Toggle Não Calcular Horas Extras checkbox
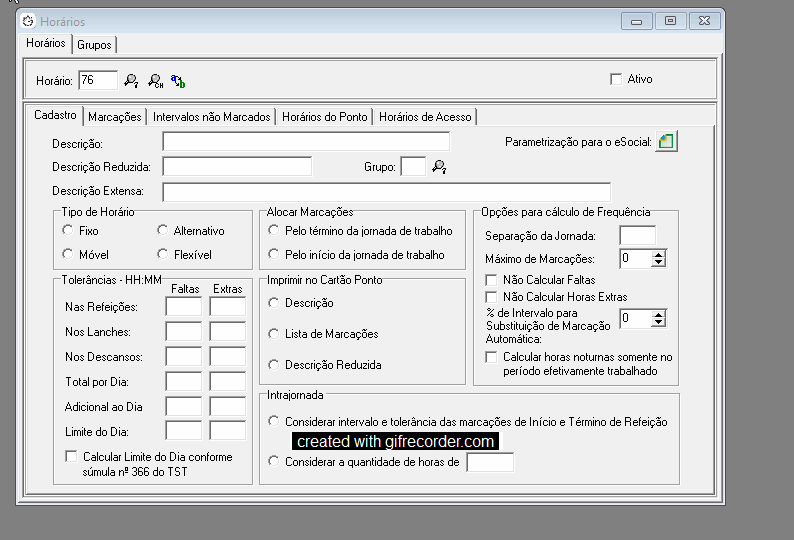The width and height of the screenshot is (794, 540). [x=491, y=297]
